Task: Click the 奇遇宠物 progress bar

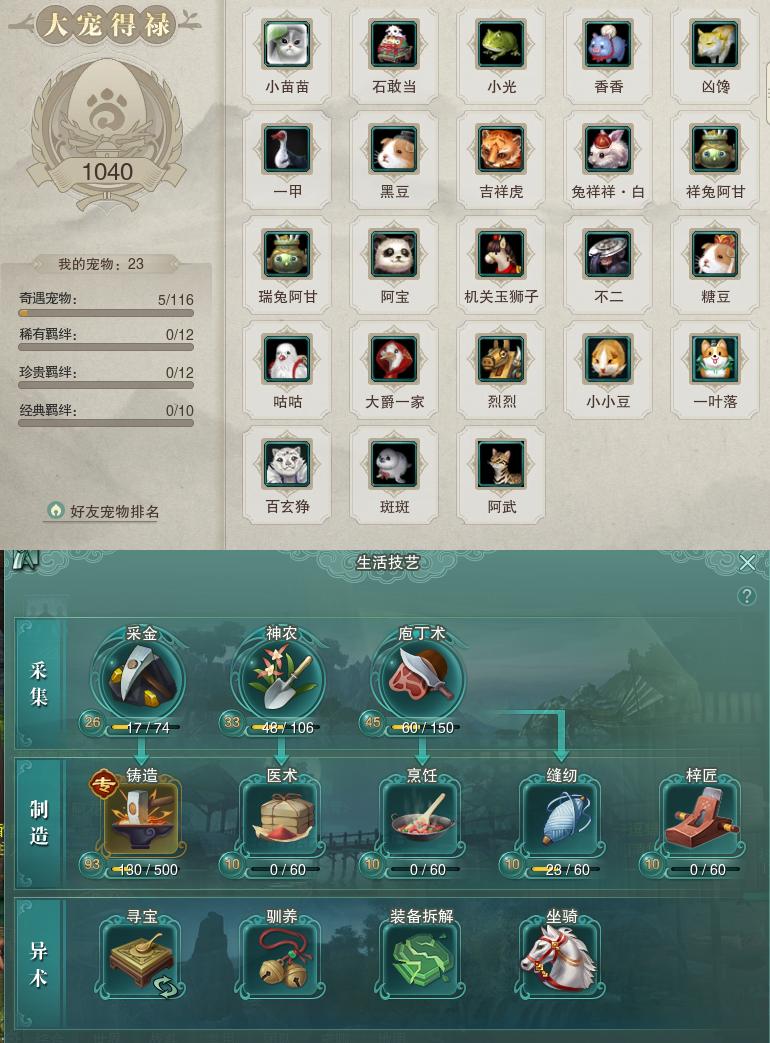Action: point(106,313)
